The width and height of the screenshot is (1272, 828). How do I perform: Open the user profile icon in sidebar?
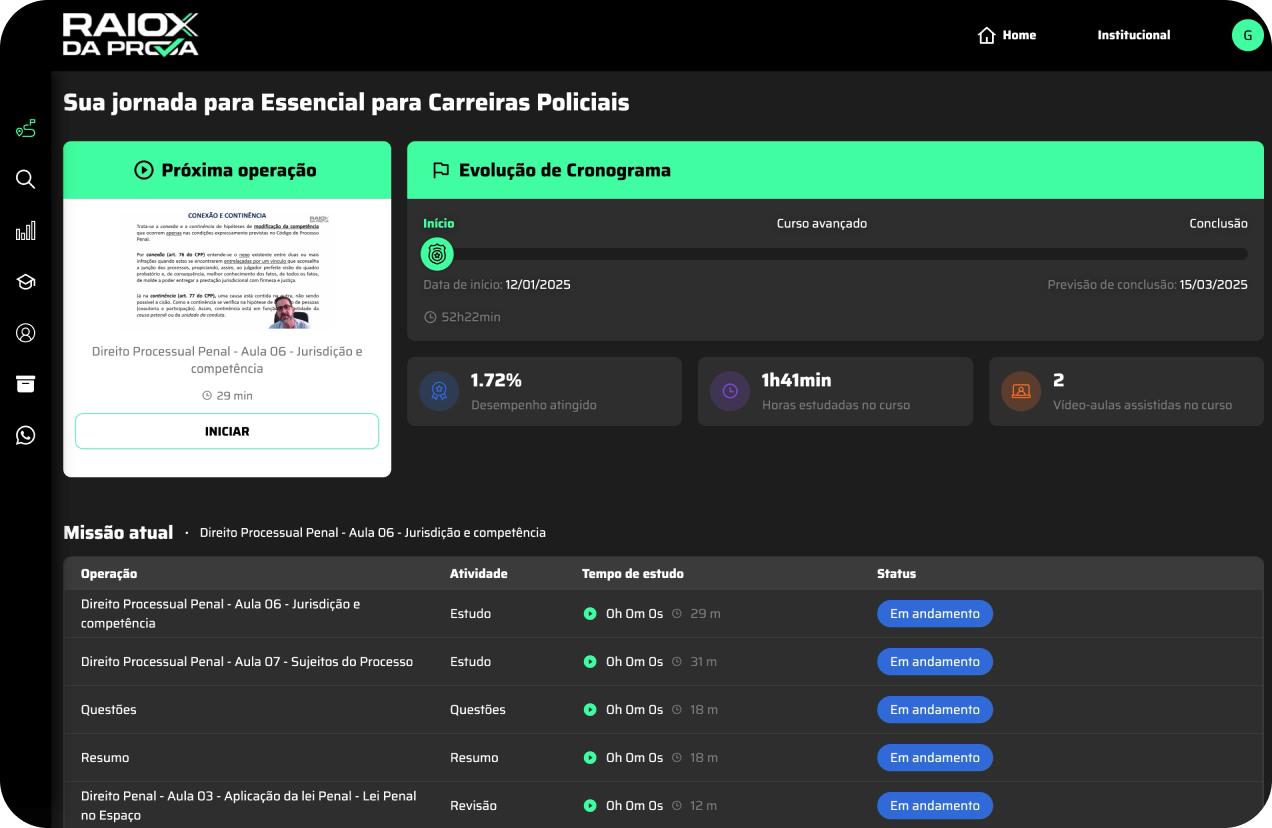click(x=26, y=333)
